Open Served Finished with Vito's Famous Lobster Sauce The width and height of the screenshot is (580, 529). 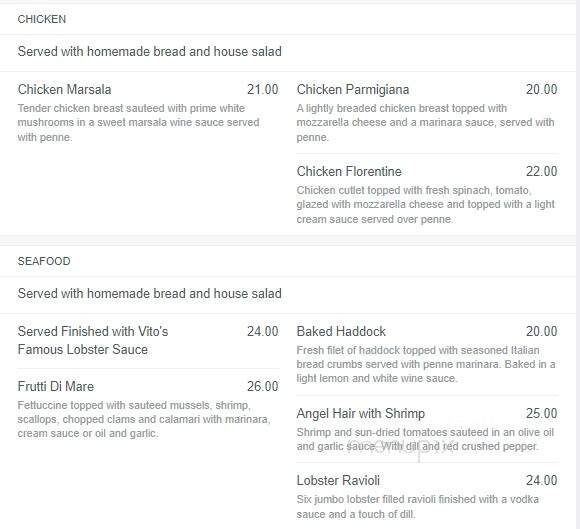coord(93,340)
